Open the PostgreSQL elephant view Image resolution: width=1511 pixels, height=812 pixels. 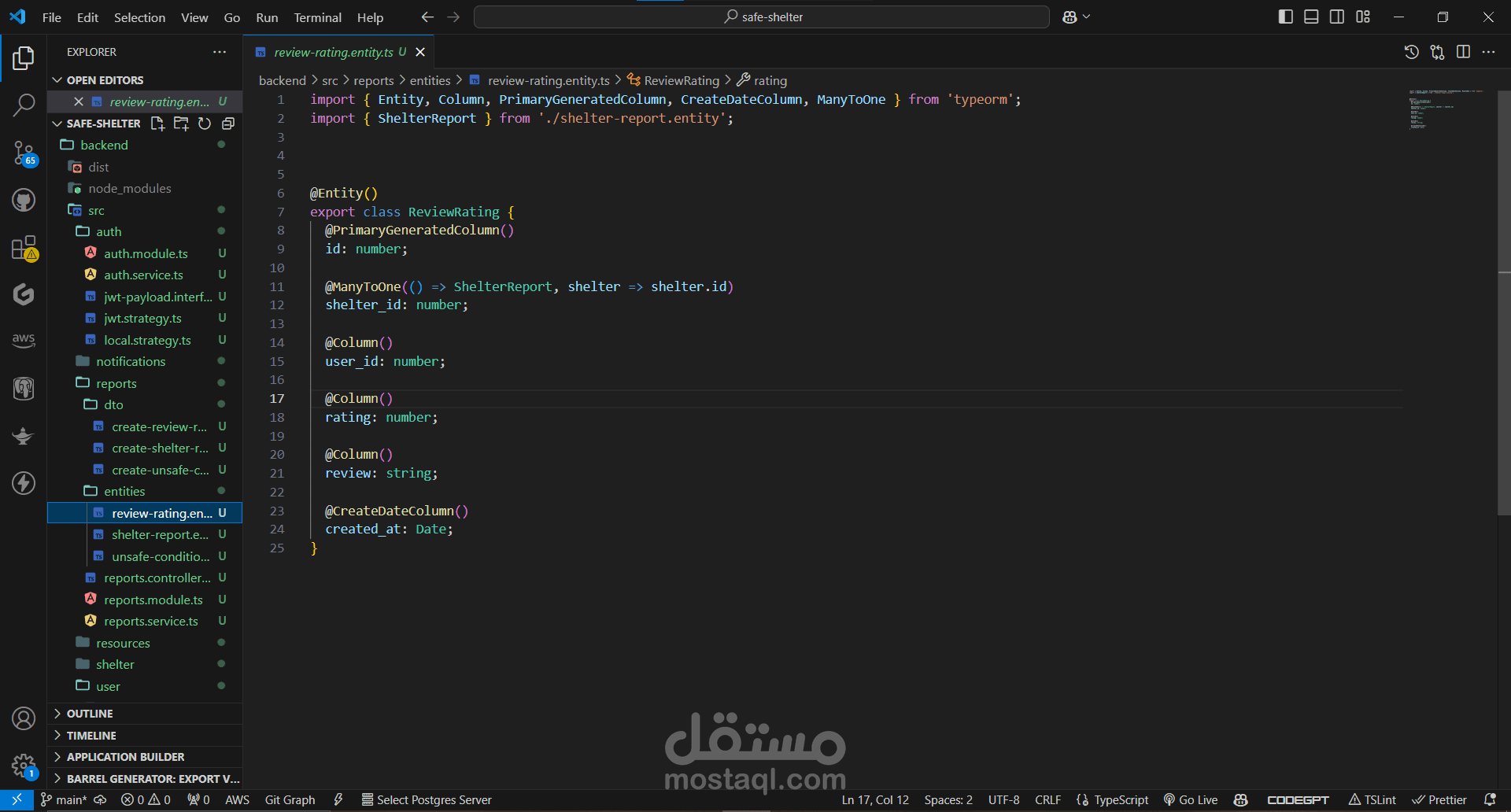coord(24,389)
